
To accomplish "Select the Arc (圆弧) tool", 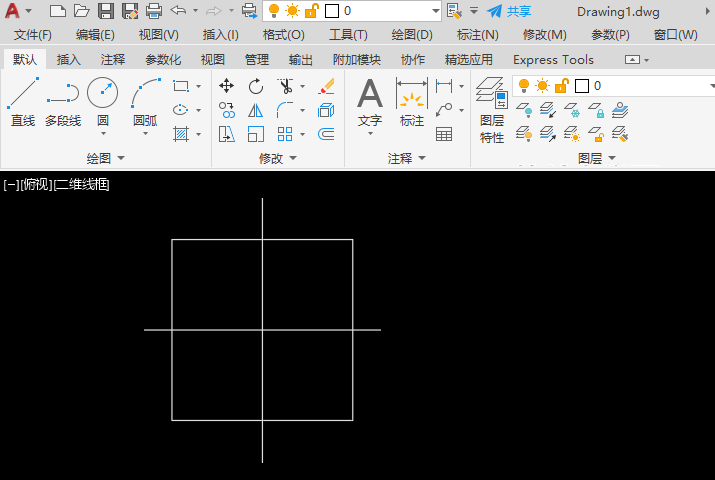I will point(145,100).
